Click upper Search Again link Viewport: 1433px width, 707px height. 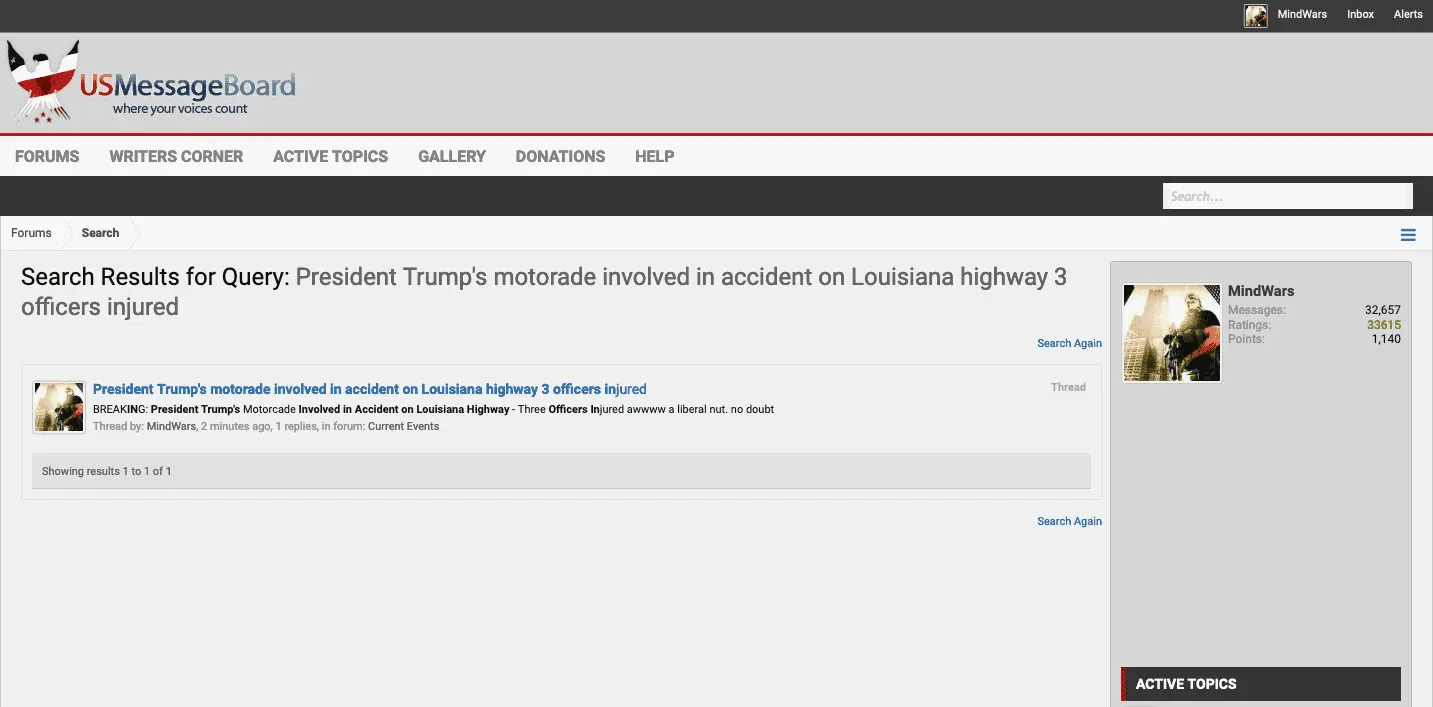point(1069,343)
